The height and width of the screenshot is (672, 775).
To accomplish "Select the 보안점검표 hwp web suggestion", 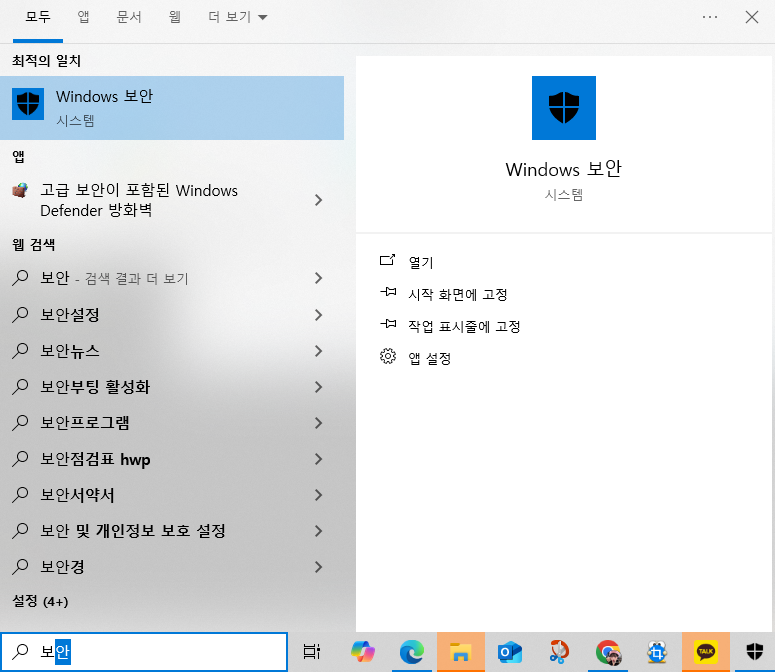I will click(x=172, y=459).
